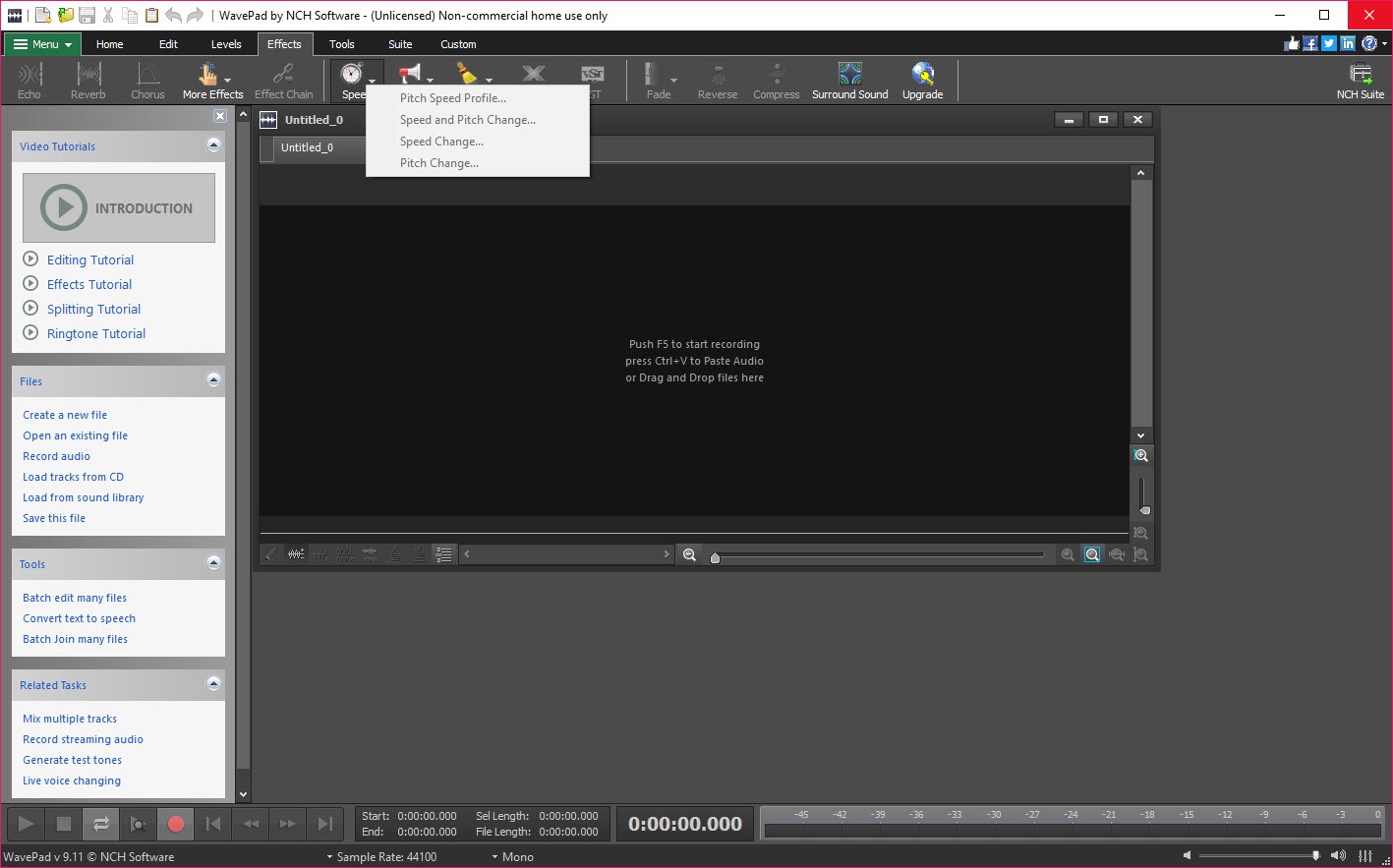Image resolution: width=1393 pixels, height=868 pixels.
Task: Click the Upgrade icon in toolbar
Action: pos(922,81)
